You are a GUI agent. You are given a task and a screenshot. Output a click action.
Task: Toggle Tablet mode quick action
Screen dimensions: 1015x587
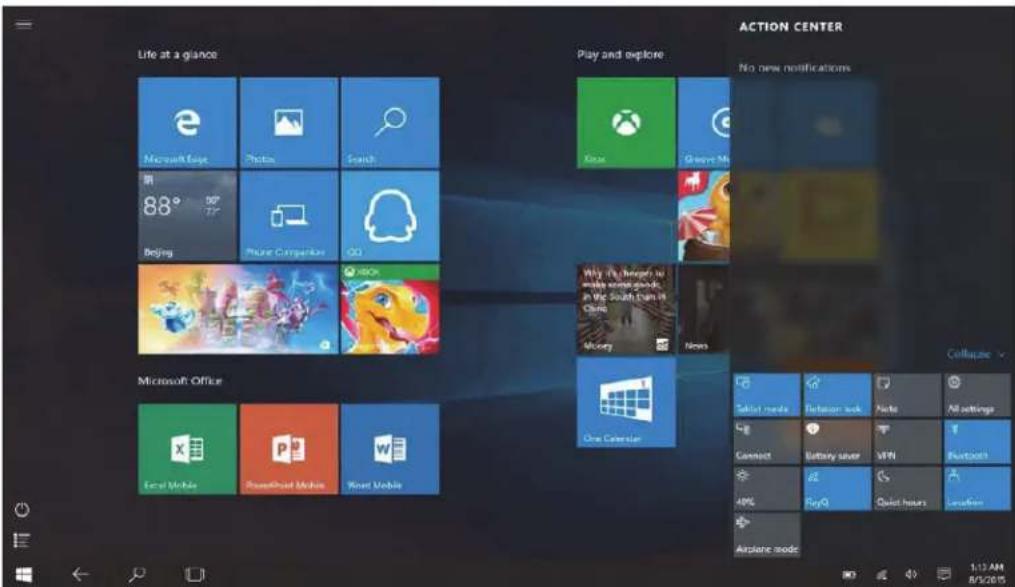tap(767, 395)
